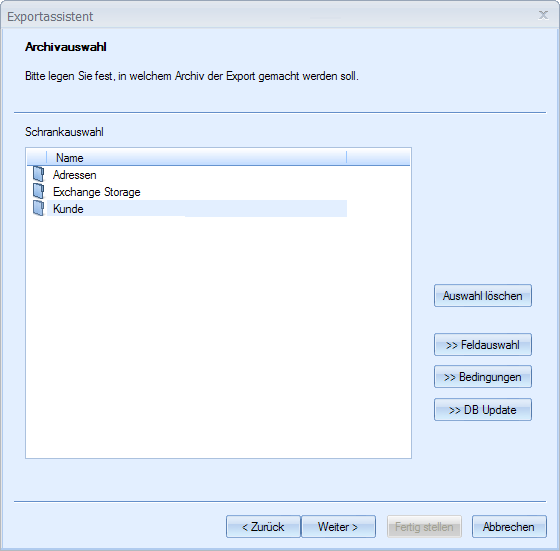Click empty area inside Schrankauswahl list
The width and height of the screenshot is (560, 551).
point(218,336)
